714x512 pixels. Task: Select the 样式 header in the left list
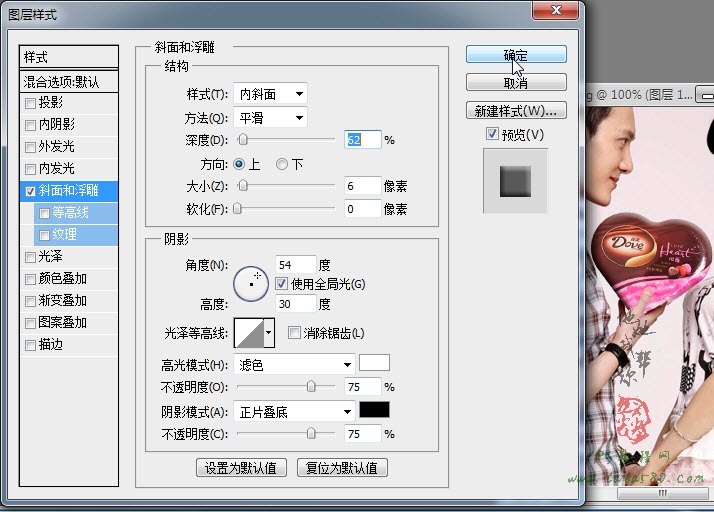click(x=69, y=57)
